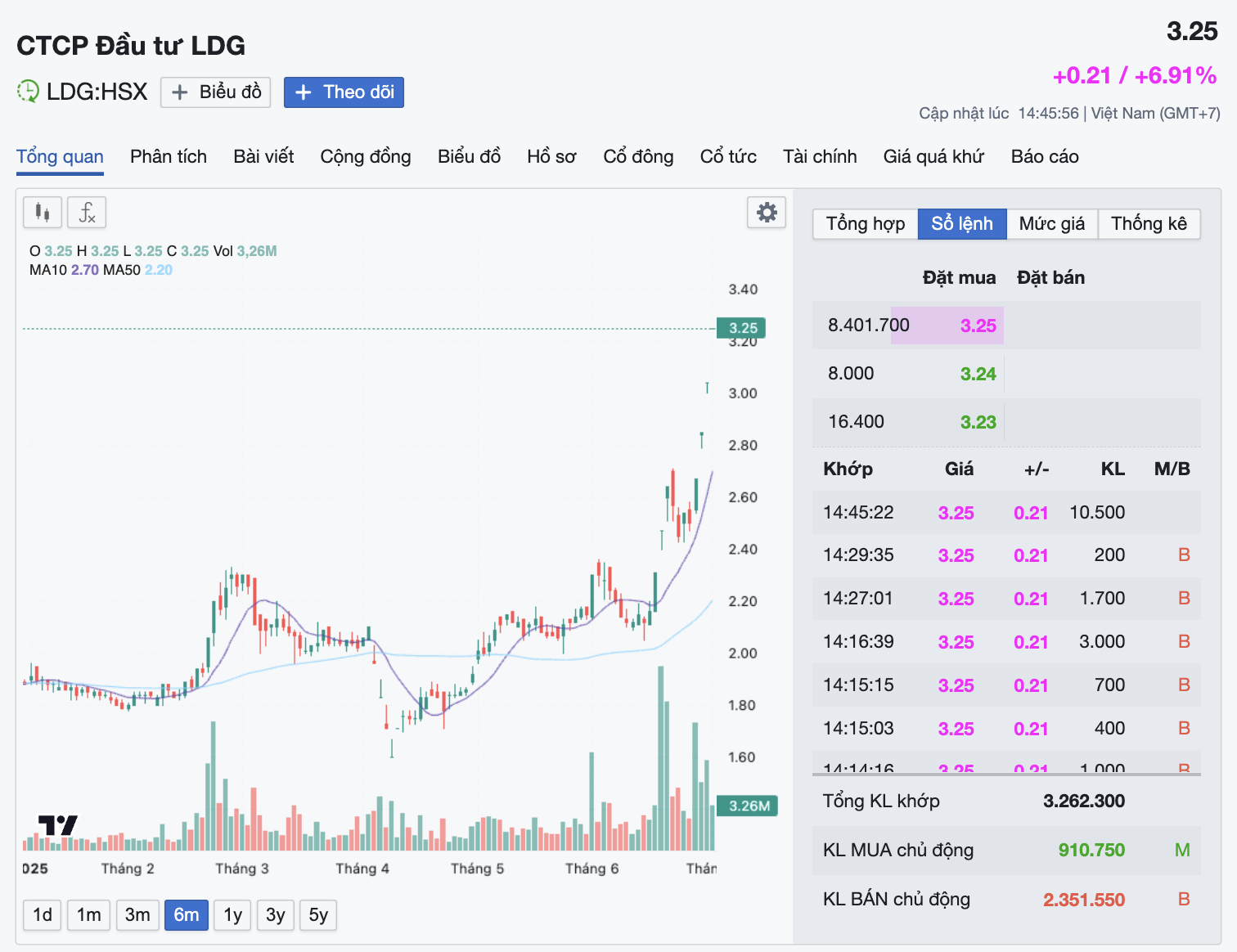The width and height of the screenshot is (1237, 952).
Task: Set chart range to 3m
Action: [137, 914]
